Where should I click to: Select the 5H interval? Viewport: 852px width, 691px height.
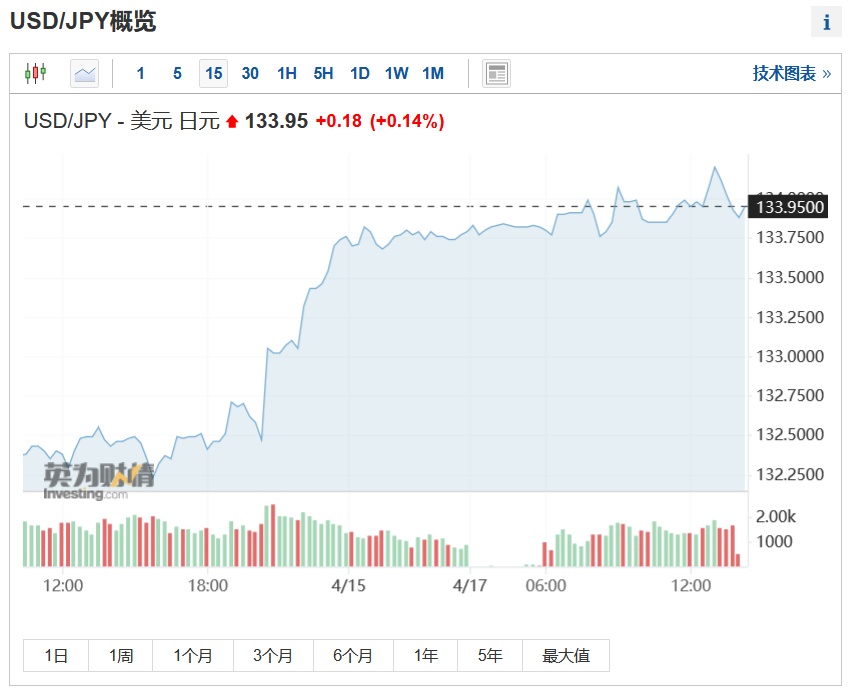(x=323, y=73)
